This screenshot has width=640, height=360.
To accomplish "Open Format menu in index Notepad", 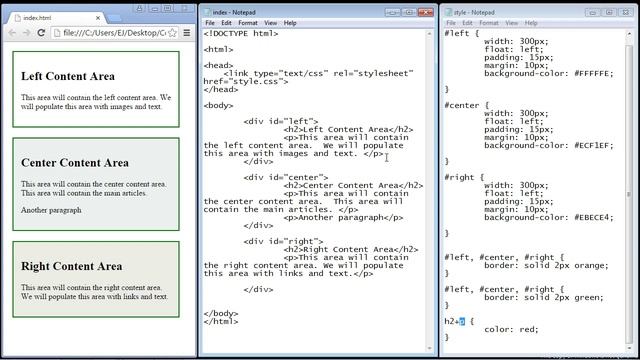I will tap(248, 23).
